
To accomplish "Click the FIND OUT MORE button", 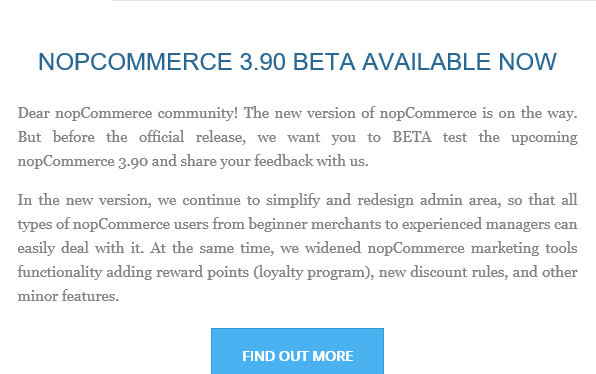I will [x=297, y=351].
